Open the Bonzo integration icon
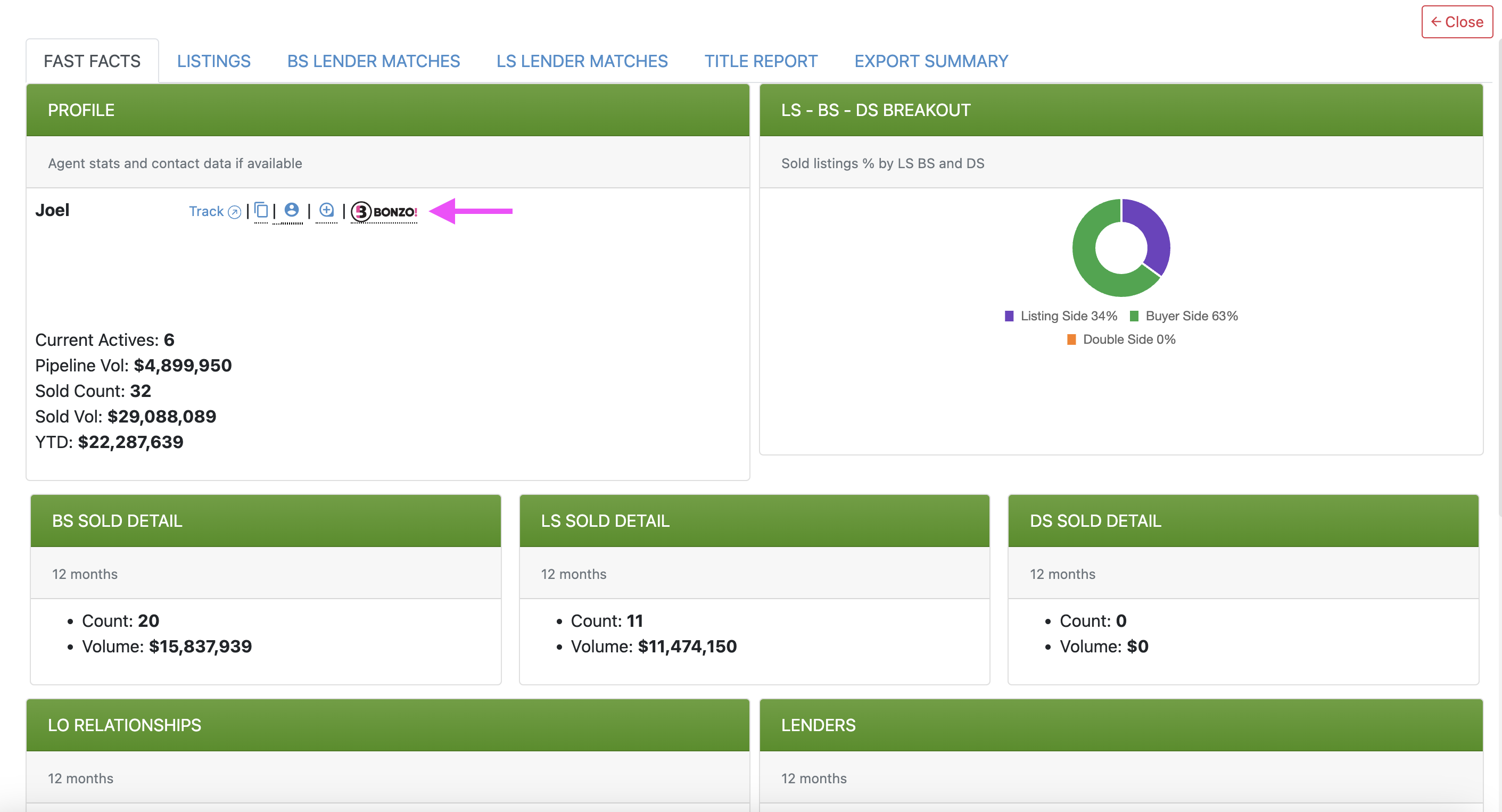This screenshot has height=812, width=1502. (384, 212)
